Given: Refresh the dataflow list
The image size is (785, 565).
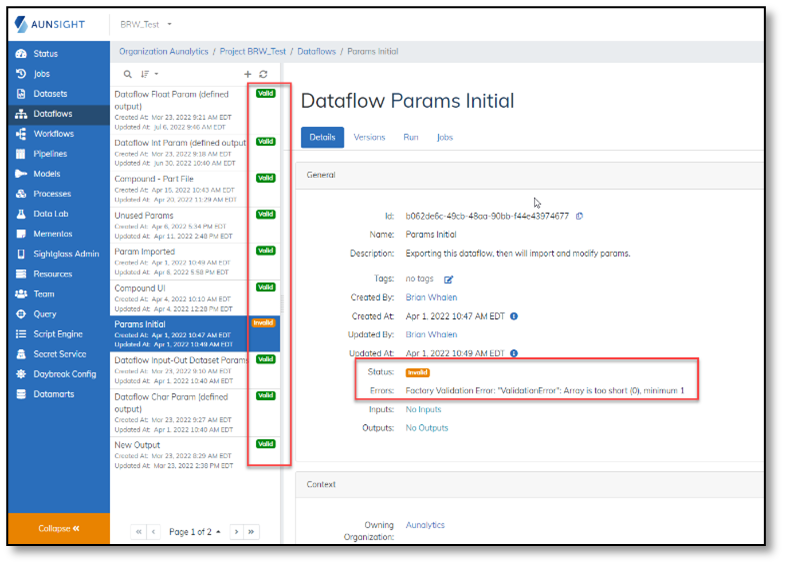Looking at the screenshot, I should coord(263,74).
